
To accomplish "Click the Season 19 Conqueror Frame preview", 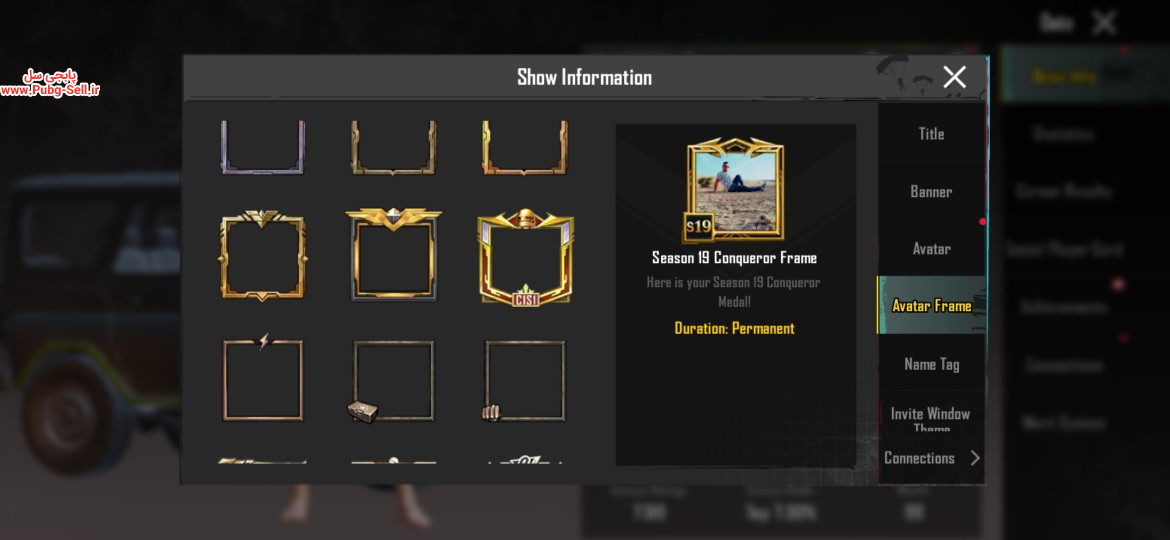I will coord(733,189).
